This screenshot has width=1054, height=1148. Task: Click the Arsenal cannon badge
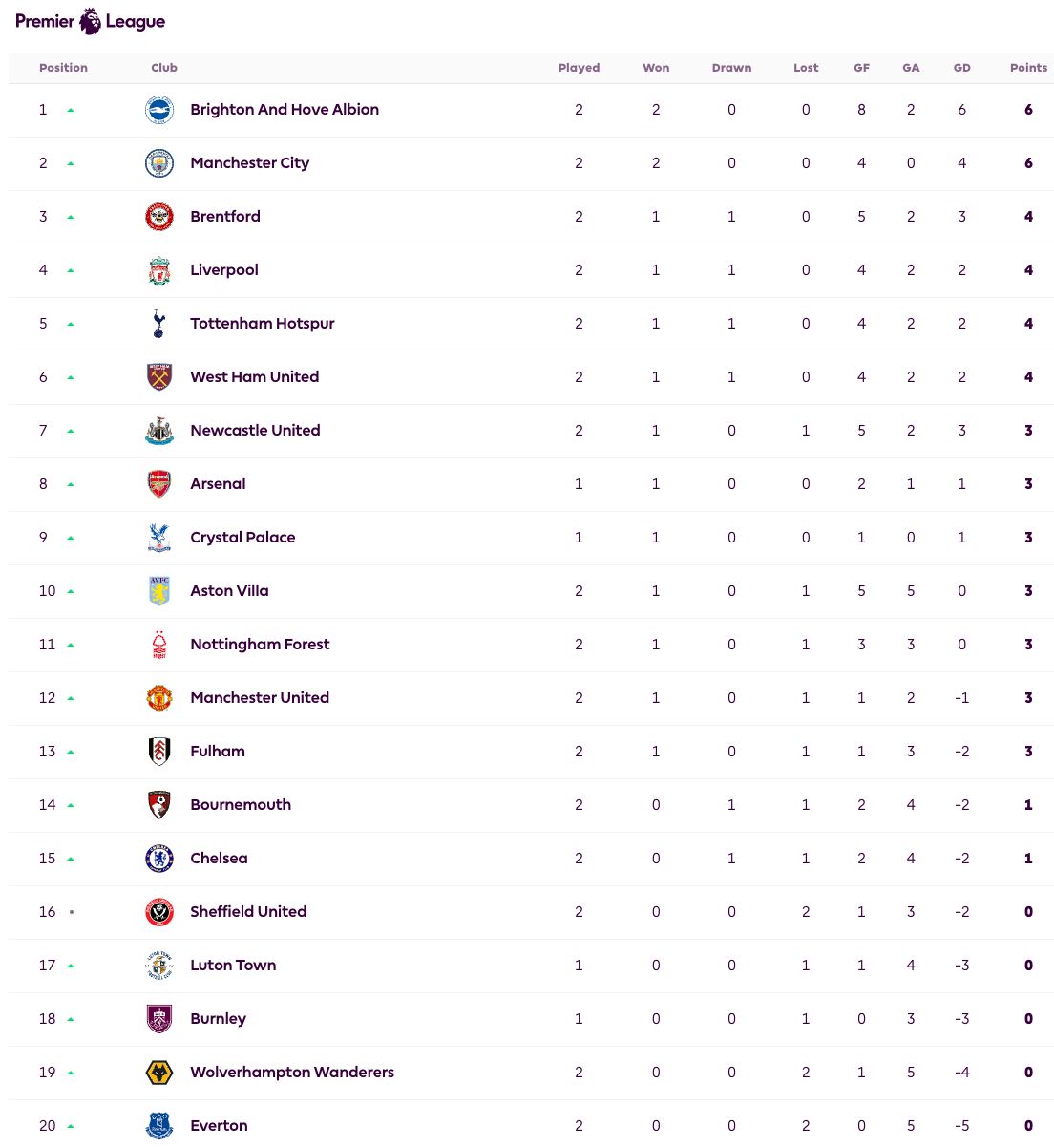[159, 484]
